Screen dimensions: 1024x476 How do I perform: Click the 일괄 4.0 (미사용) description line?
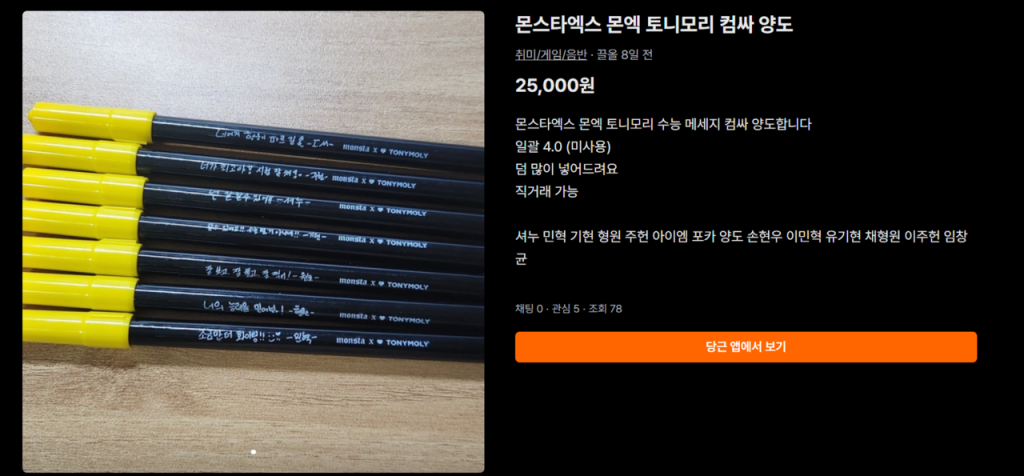tap(563, 146)
